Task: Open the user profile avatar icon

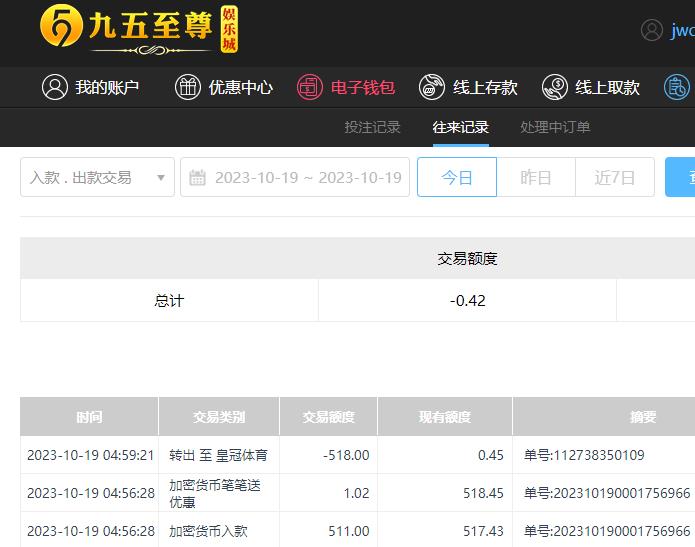Action: (x=652, y=30)
